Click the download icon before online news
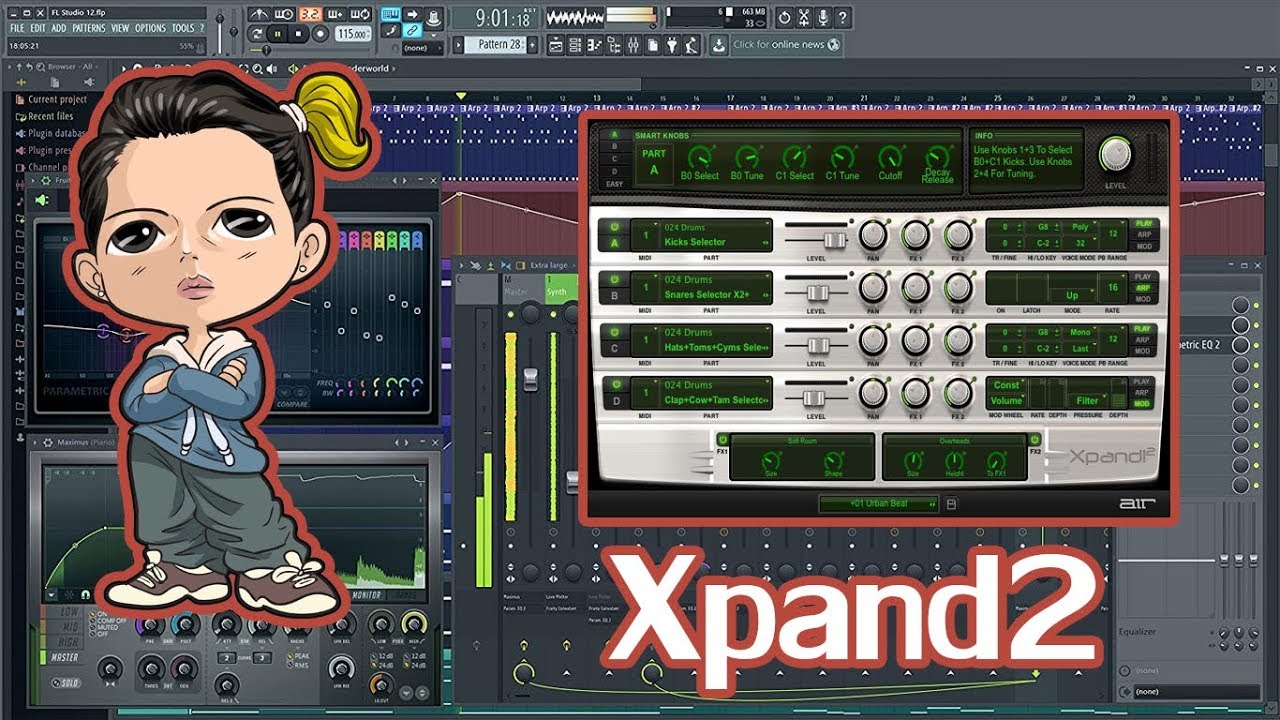This screenshot has width=1280, height=720. pyautogui.click(x=718, y=45)
